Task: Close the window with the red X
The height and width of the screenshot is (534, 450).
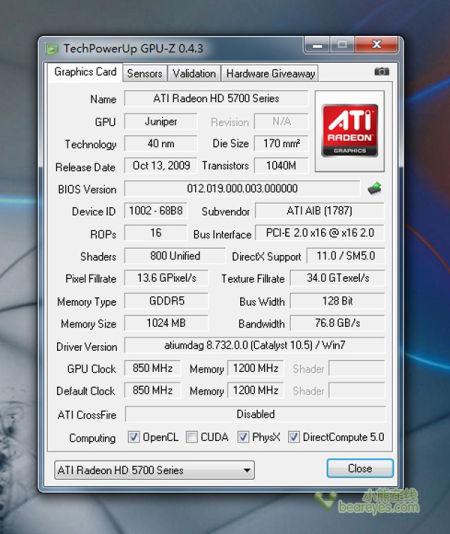Action: click(x=376, y=45)
